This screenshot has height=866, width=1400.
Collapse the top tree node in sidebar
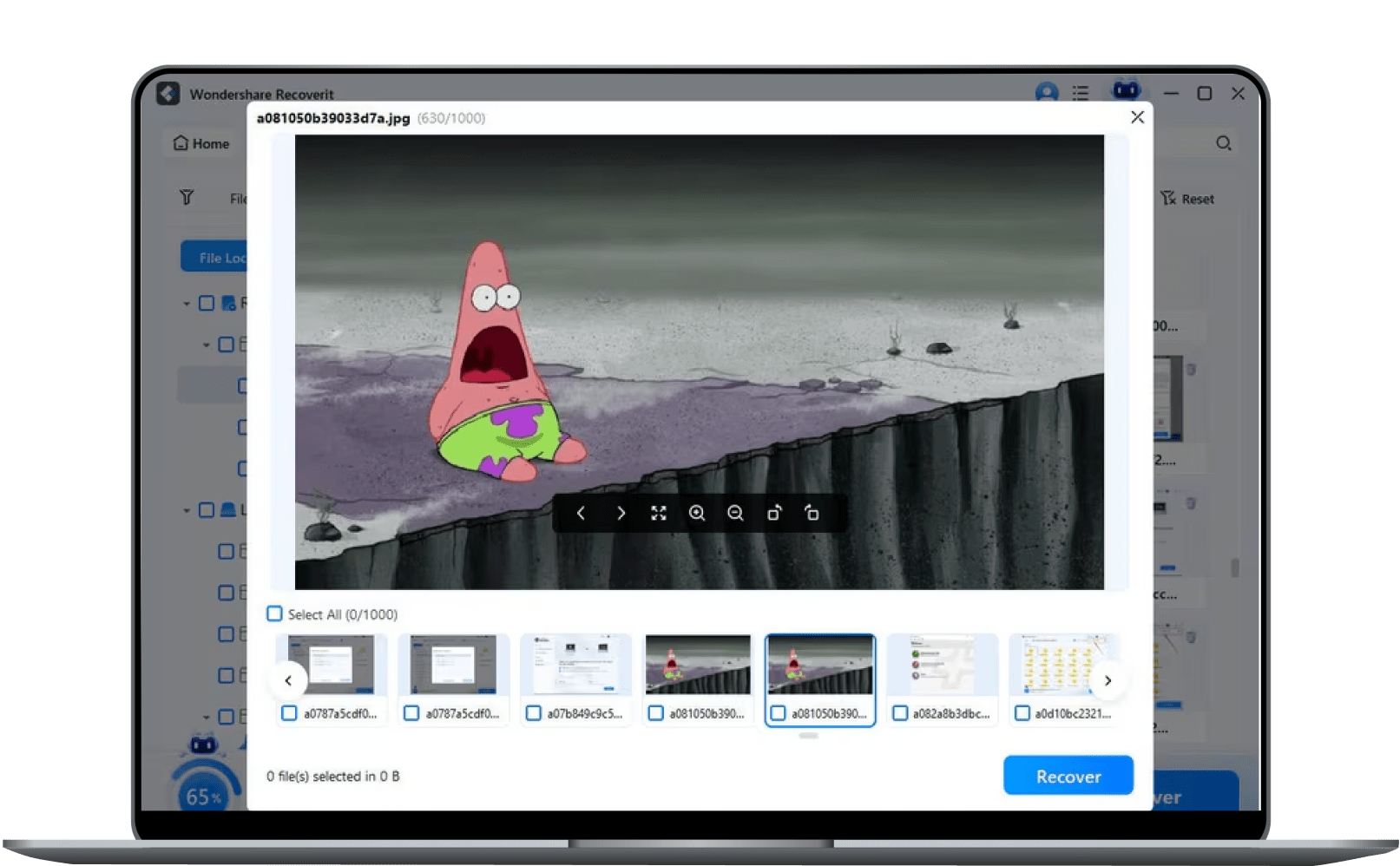click(x=187, y=304)
